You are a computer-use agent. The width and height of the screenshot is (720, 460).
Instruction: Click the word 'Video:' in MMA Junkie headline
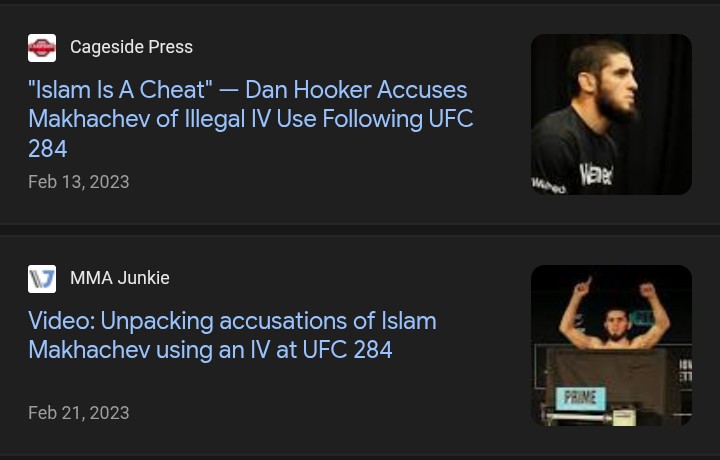coord(62,320)
